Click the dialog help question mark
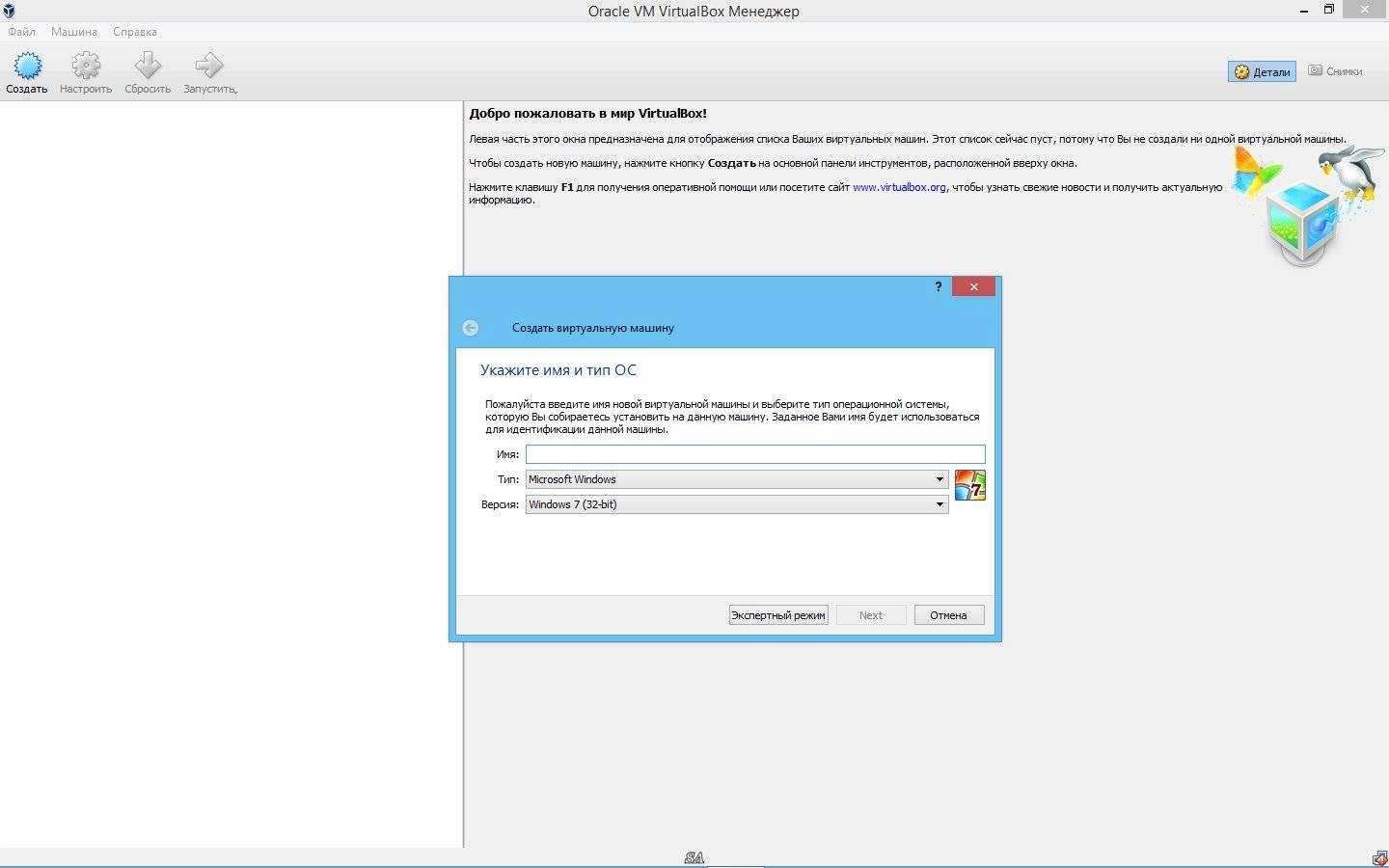Viewport: 1389px width, 868px height. point(938,286)
